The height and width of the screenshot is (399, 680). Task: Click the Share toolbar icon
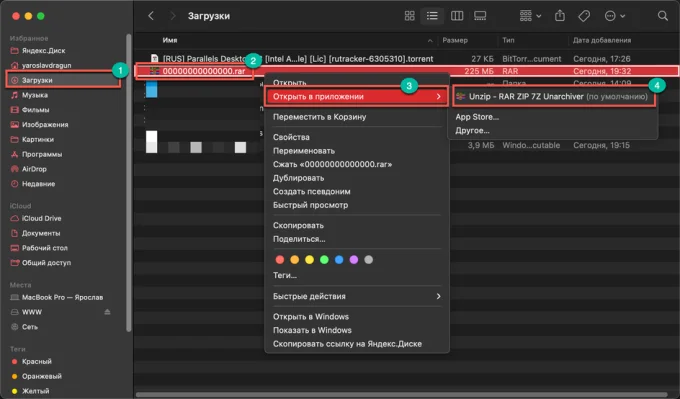pyautogui.click(x=560, y=16)
